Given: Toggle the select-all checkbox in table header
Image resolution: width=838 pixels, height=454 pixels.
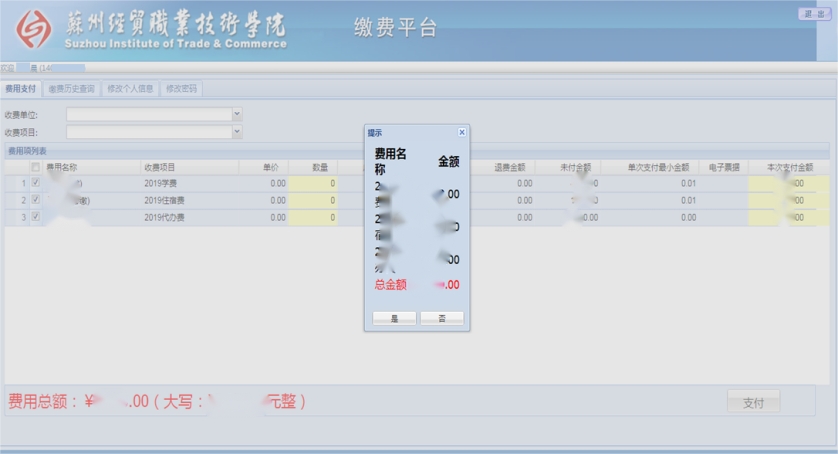Looking at the screenshot, I should [x=36, y=167].
